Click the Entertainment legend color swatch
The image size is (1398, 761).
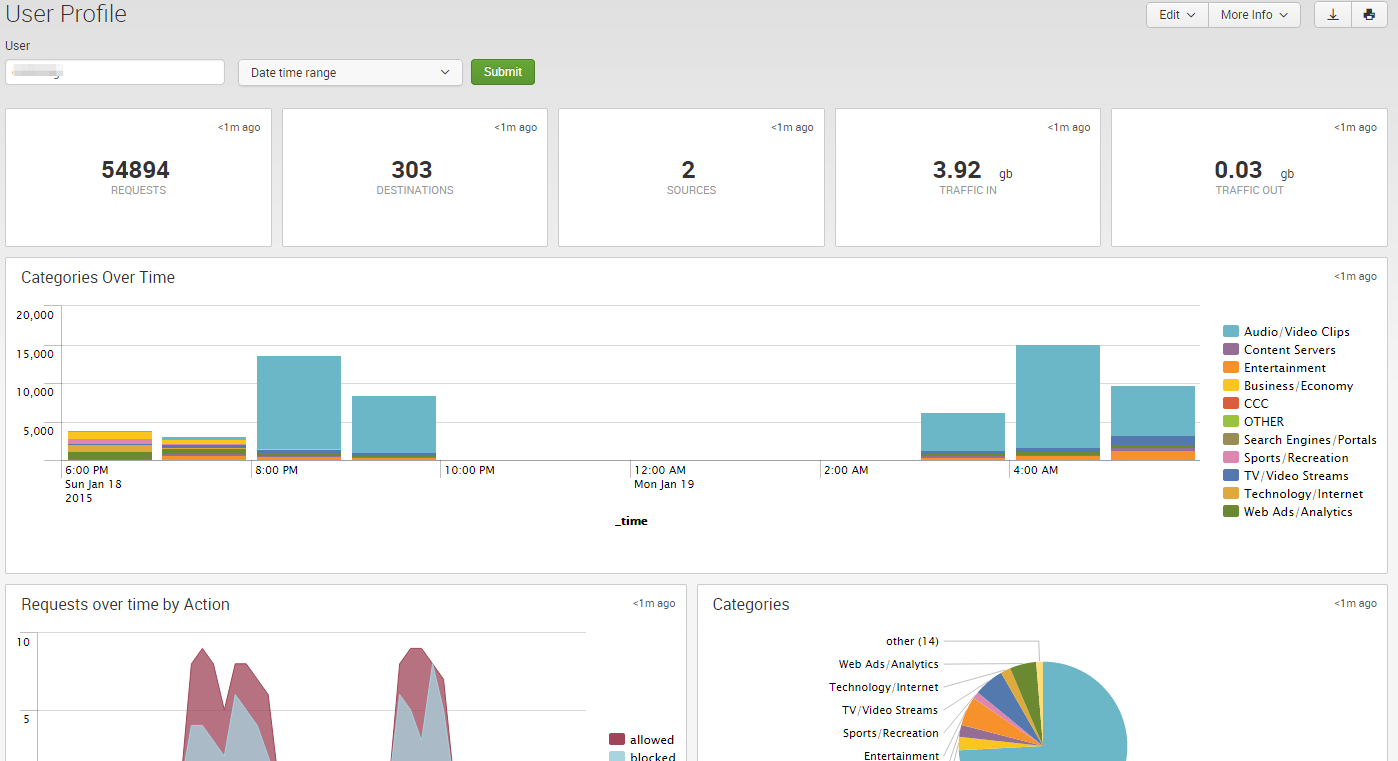pyautogui.click(x=1231, y=367)
